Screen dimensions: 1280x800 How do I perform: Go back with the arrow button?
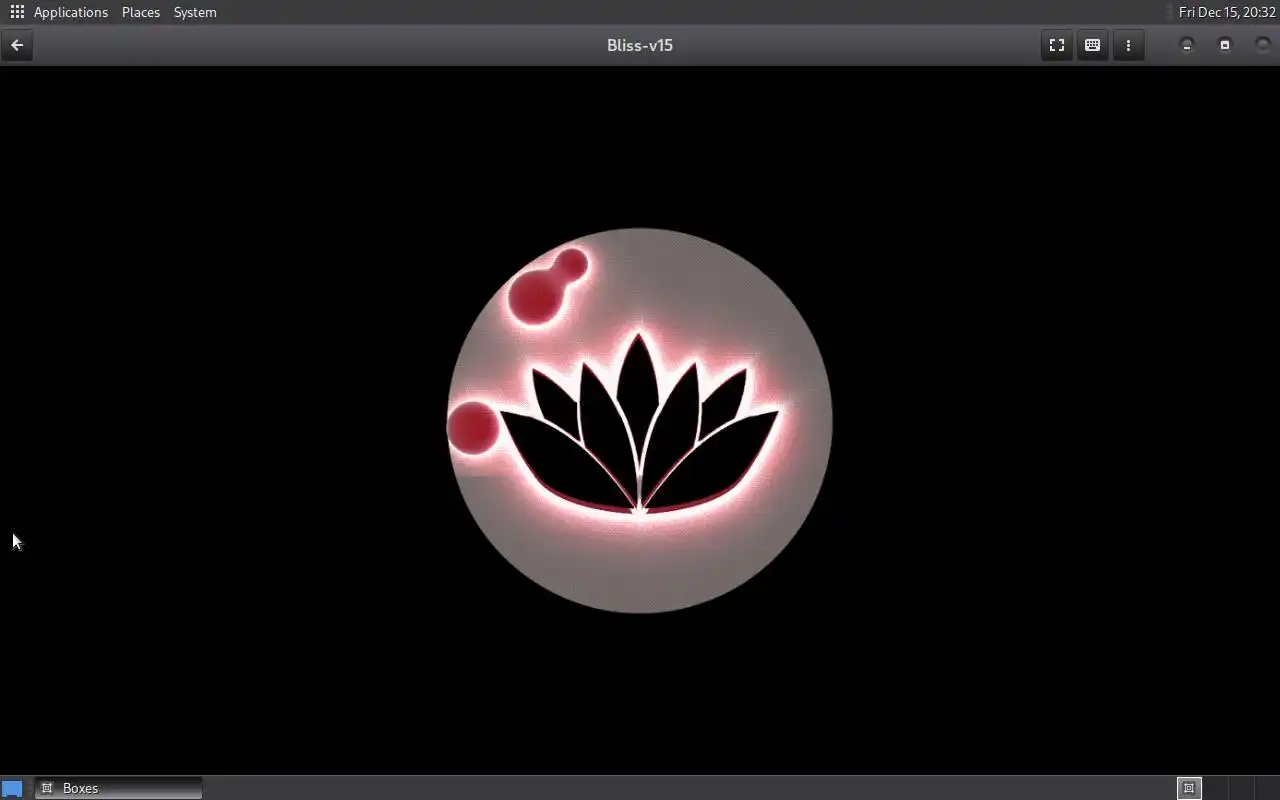pos(17,45)
